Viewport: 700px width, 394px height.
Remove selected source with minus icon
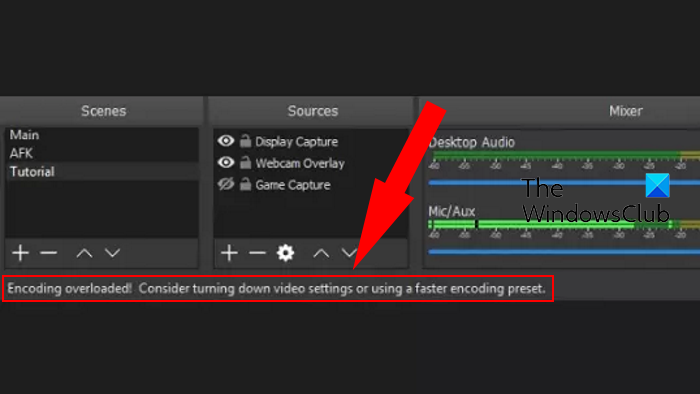tap(257, 253)
